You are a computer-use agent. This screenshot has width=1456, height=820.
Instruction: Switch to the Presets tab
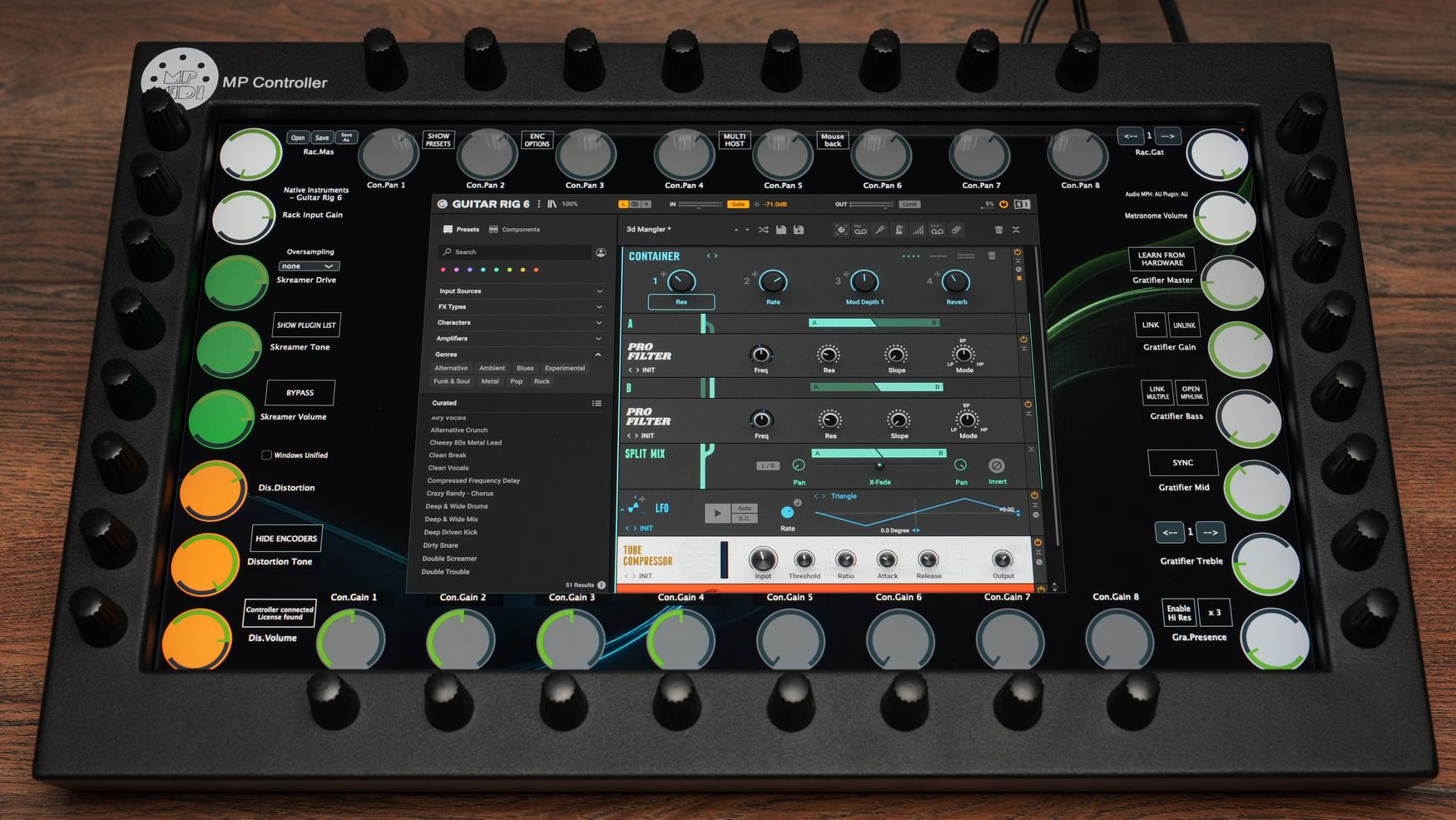461,230
